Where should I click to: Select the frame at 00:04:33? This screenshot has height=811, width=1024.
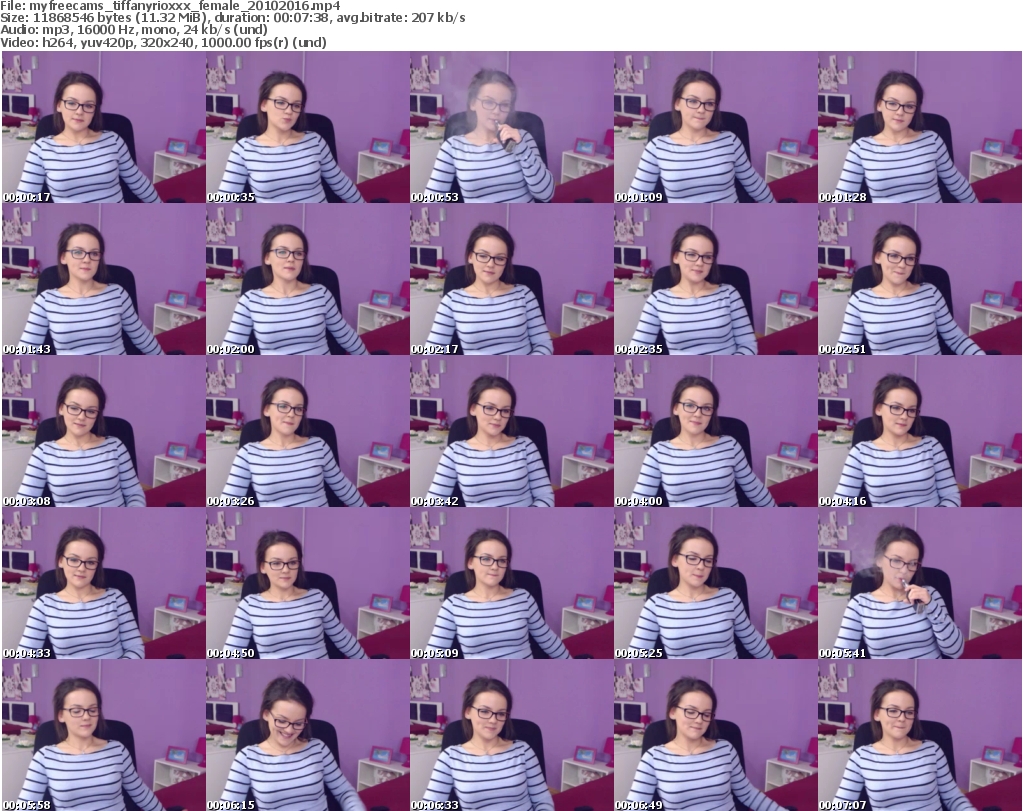click(104, 583)
